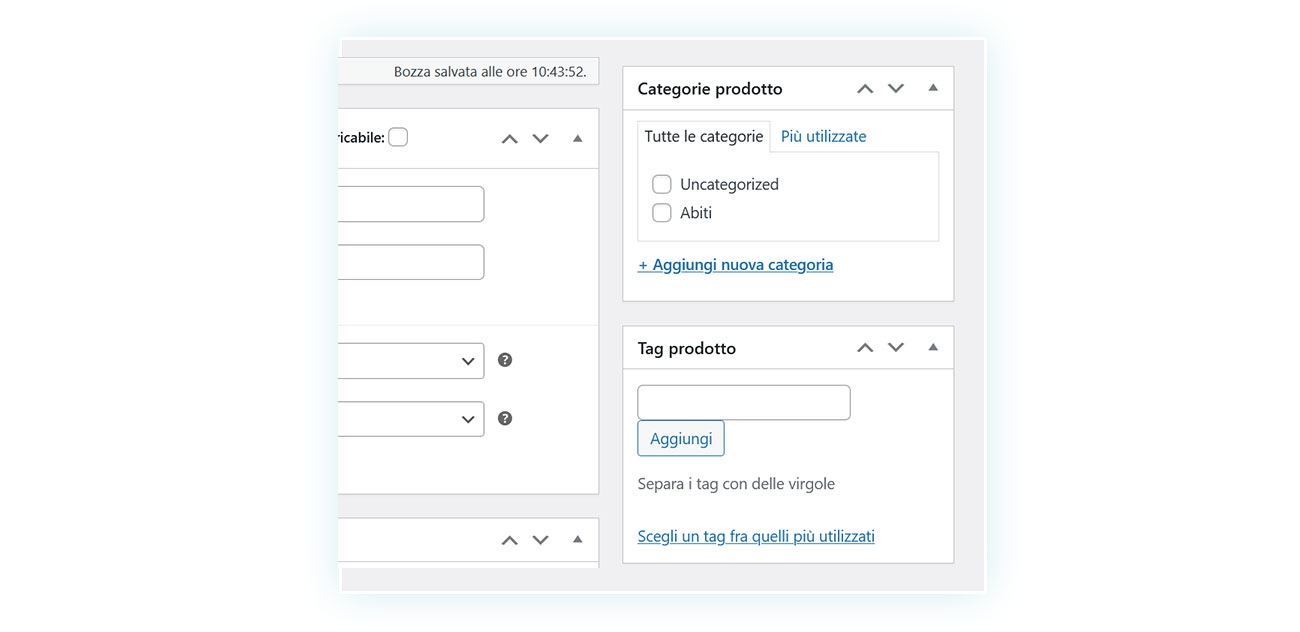
Task: Collapse the Tag prodotto panel
Action: pyautogui.click(x=933, y=347)
